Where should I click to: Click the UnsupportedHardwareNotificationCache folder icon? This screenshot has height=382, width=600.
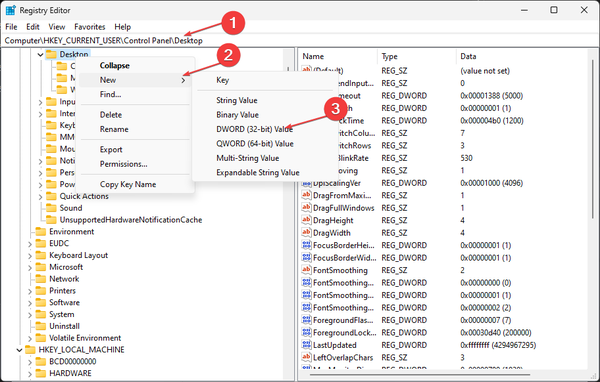click(x=51, y=220)
